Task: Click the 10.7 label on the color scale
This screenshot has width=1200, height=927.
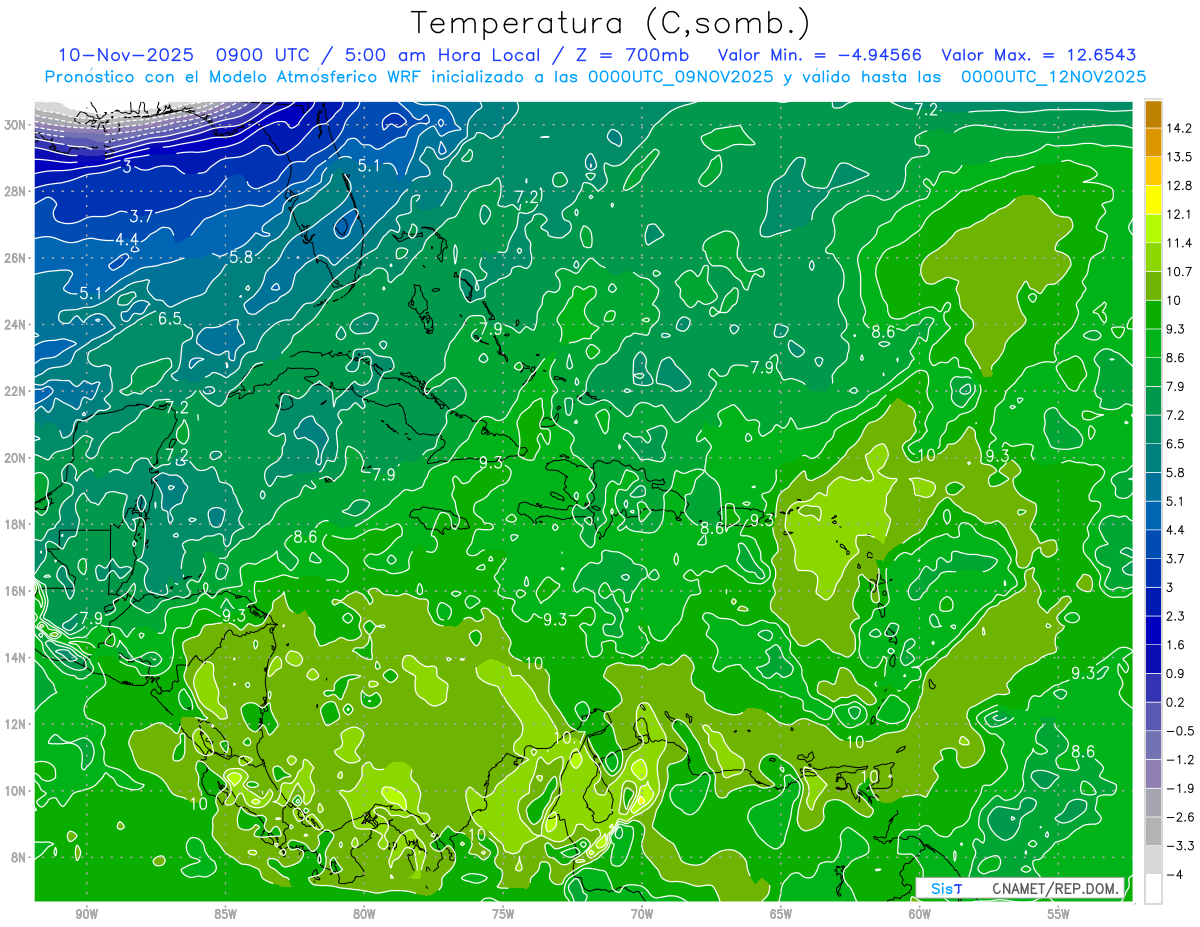Action: click(x=1180, y=272)
